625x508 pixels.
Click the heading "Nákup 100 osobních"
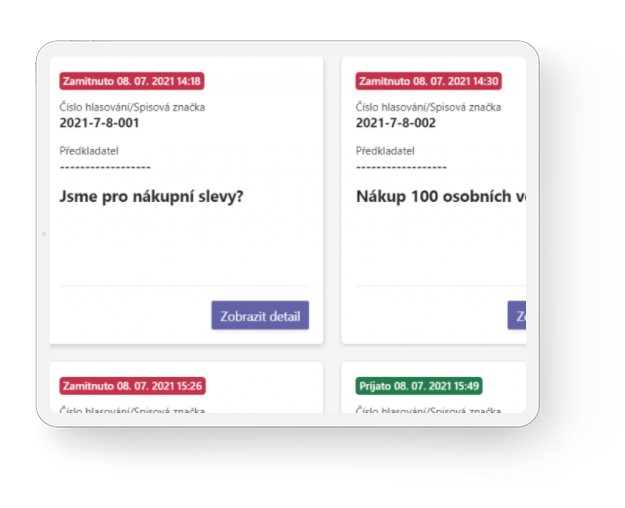[x=440, y=196]
